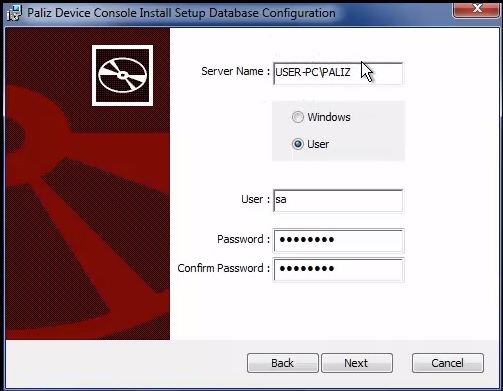Image resolution: width=503 pixels, height=391 pixels.
Task: Click the 'Server Name :' label
Action: (x=235, y=71)
